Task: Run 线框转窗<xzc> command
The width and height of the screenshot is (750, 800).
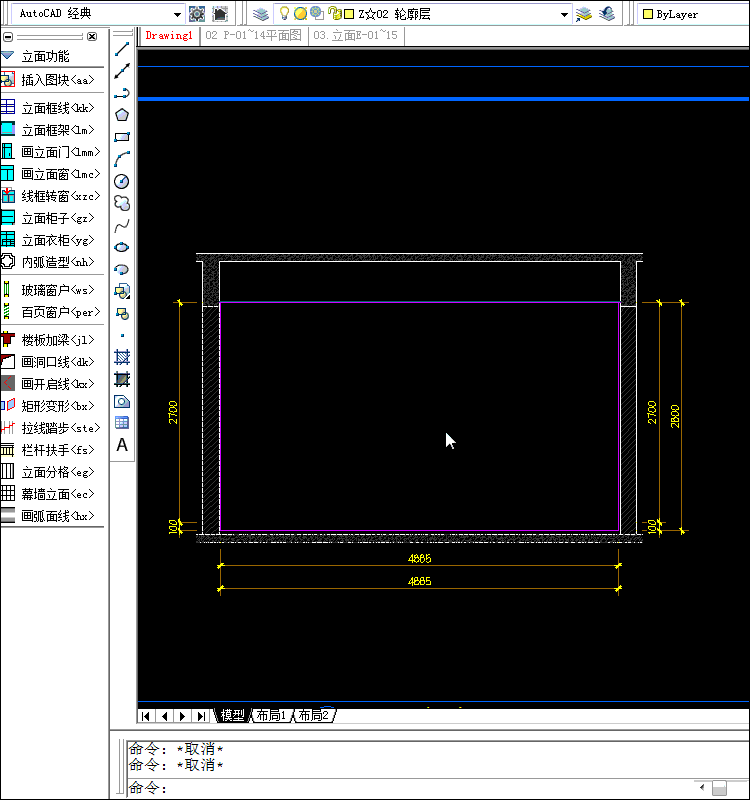Action: 52,196
